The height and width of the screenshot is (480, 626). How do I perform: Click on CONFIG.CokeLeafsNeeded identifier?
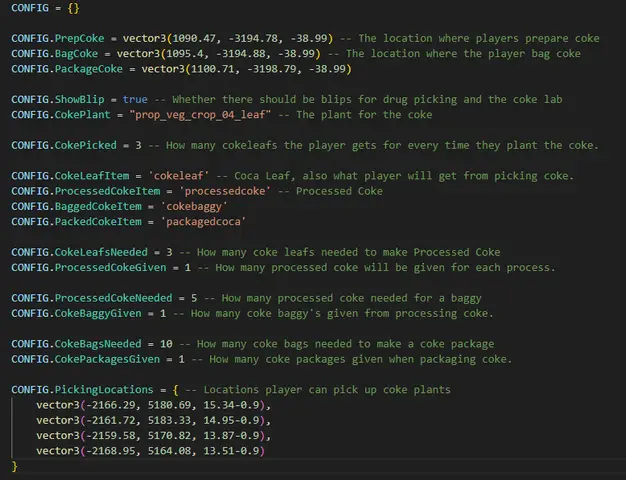(79, 252)
